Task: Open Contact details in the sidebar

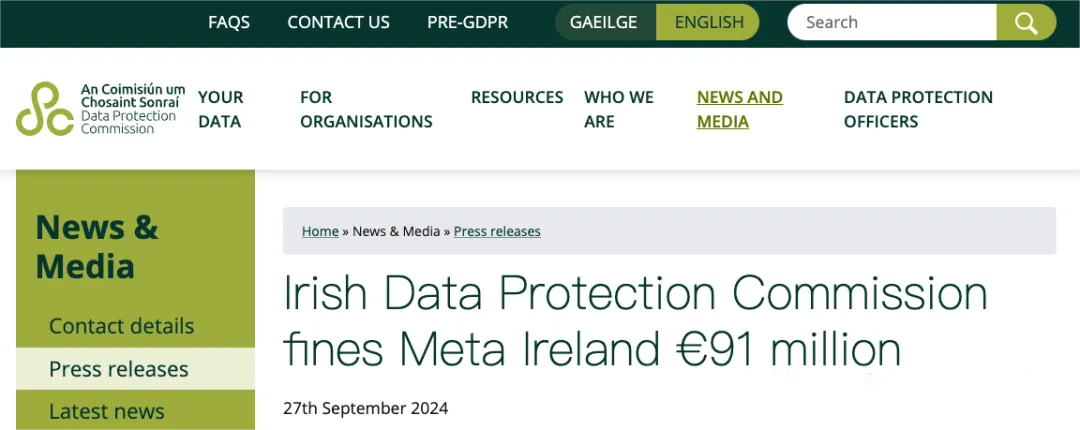Action: [121, 326]
